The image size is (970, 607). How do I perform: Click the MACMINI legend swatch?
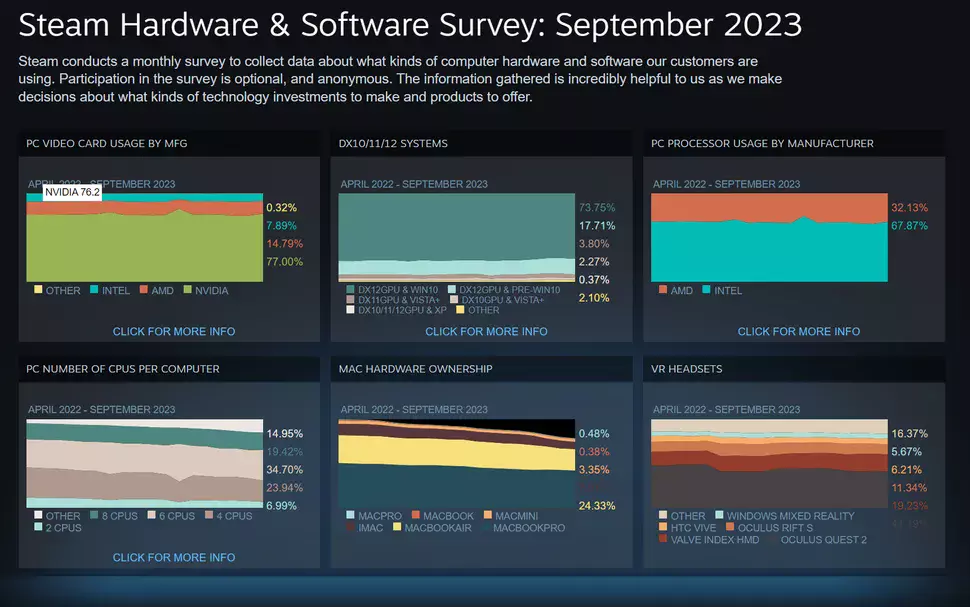(487, 515)
